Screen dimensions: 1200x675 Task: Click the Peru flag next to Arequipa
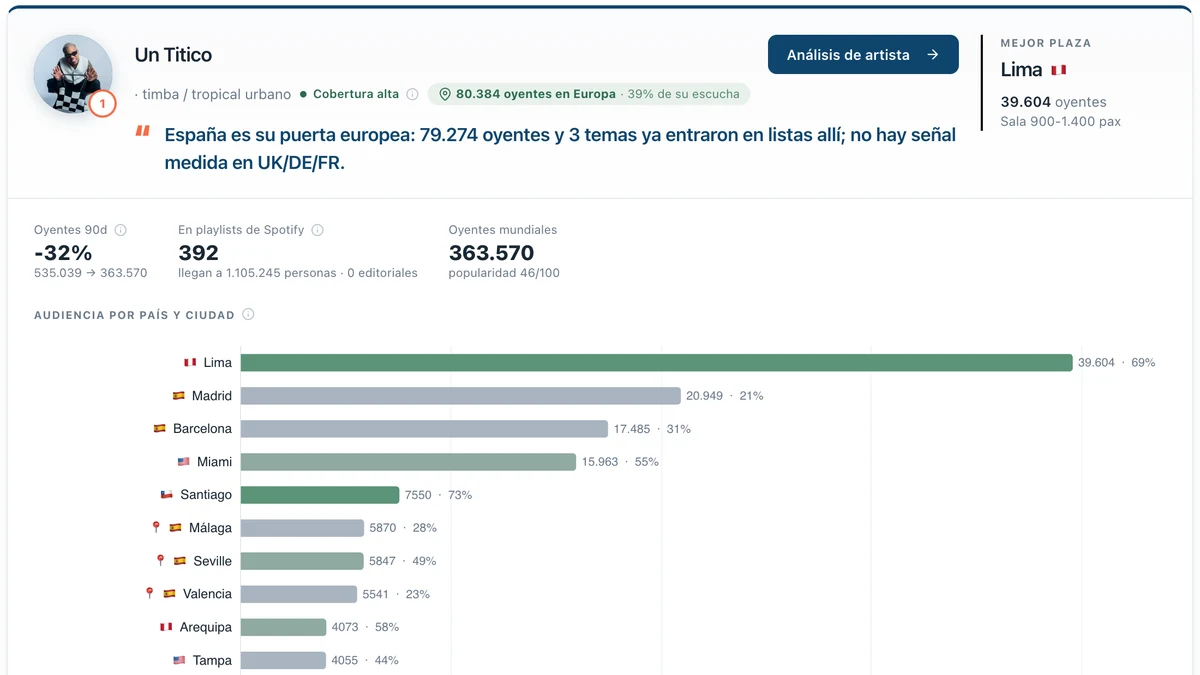167,627
